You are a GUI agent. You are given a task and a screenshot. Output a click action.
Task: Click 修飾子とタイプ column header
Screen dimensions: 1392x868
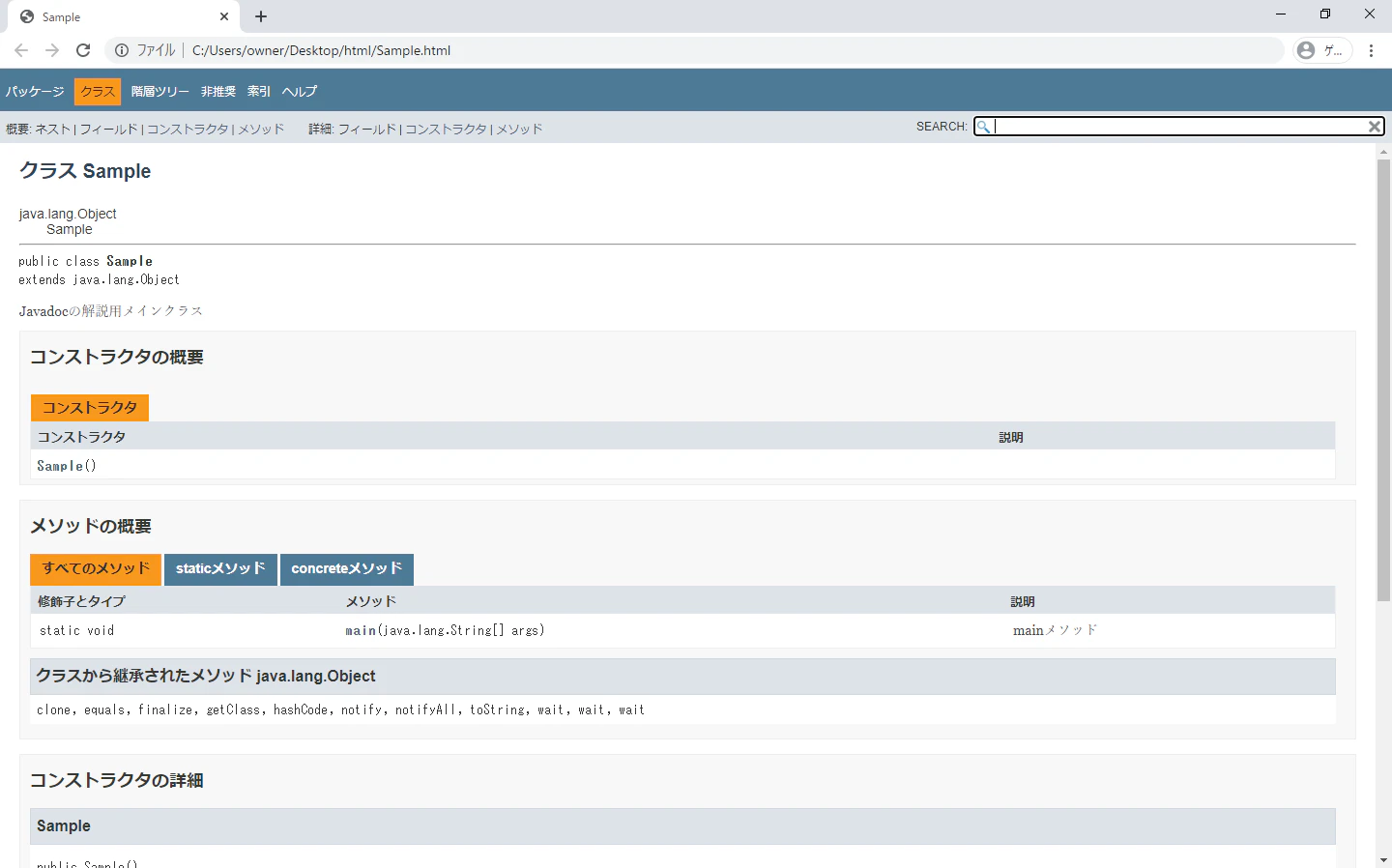(81, 601)
